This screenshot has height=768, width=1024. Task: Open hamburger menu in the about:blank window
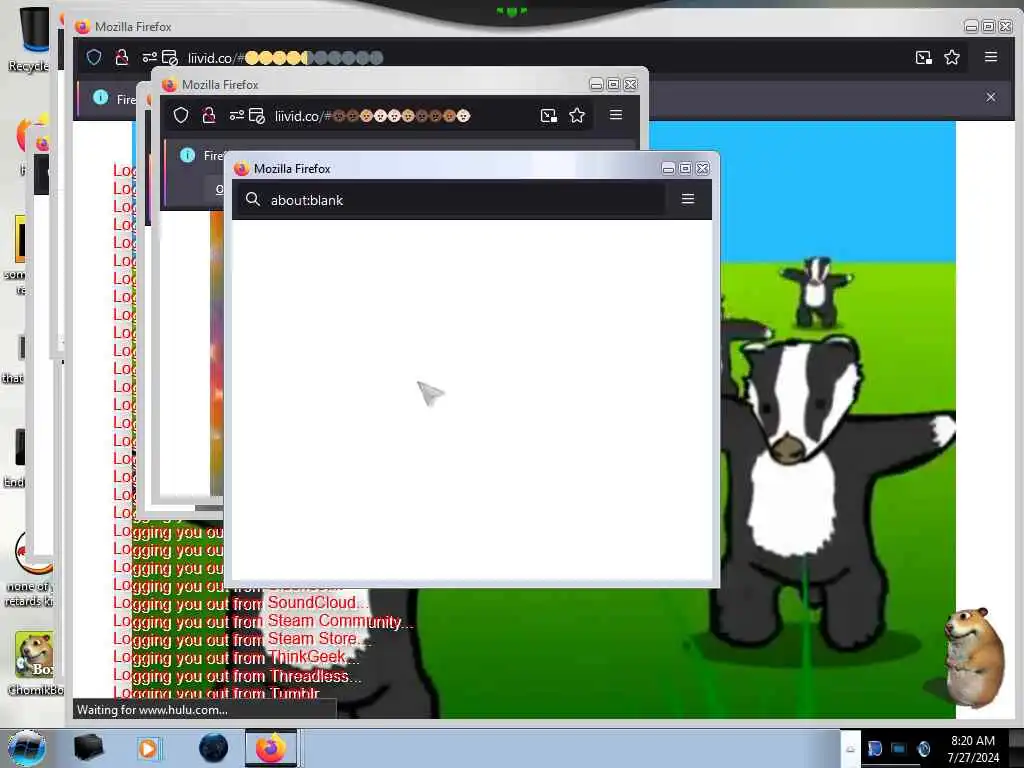click(x=688, y=199)
